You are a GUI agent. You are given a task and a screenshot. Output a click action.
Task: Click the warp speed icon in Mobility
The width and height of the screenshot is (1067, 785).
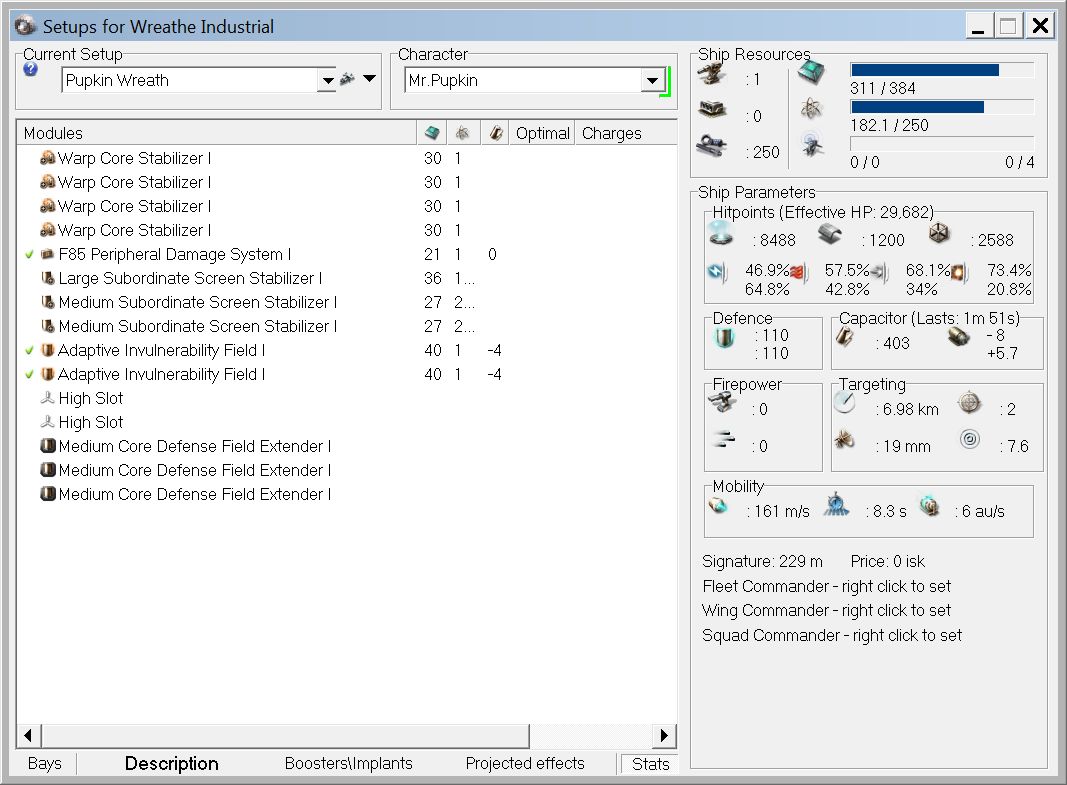pos(930,507)
